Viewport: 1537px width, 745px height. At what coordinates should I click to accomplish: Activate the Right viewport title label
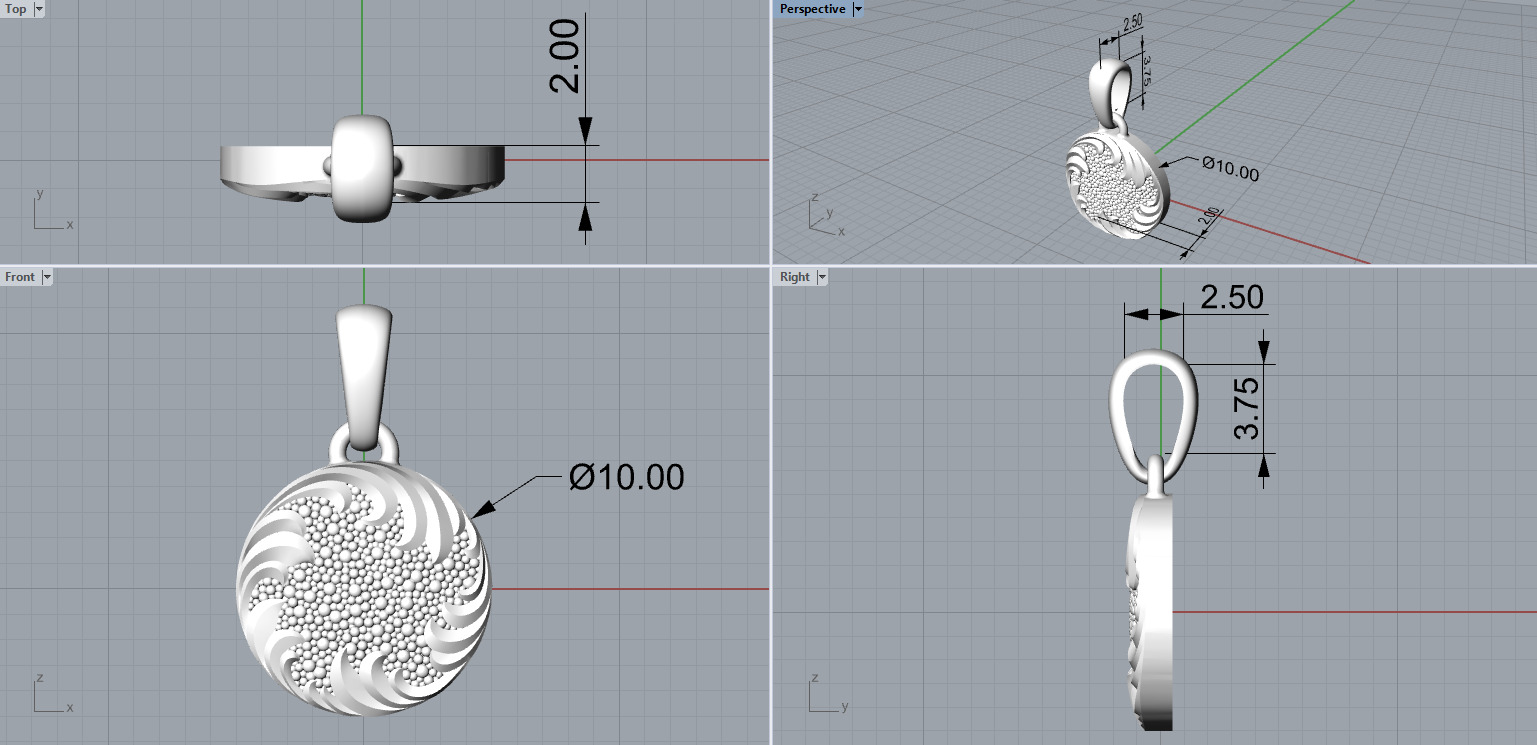(795, 277)
